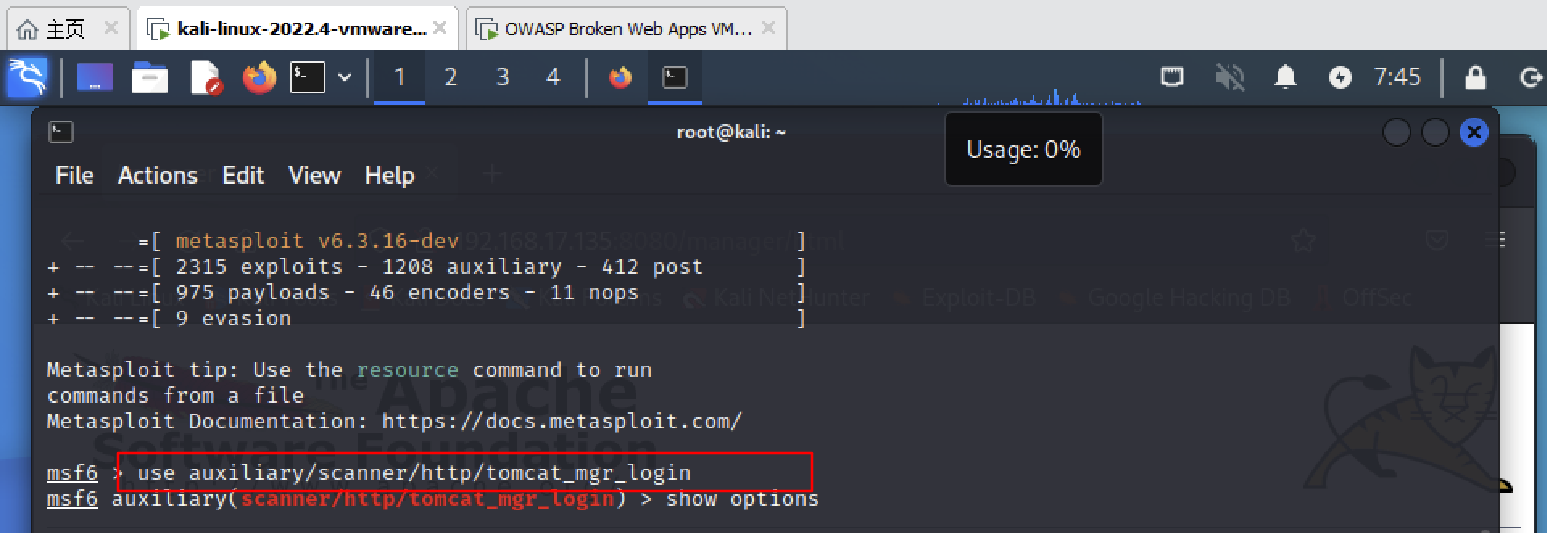Open the notifications bell icon

(x=1285, y=77)
